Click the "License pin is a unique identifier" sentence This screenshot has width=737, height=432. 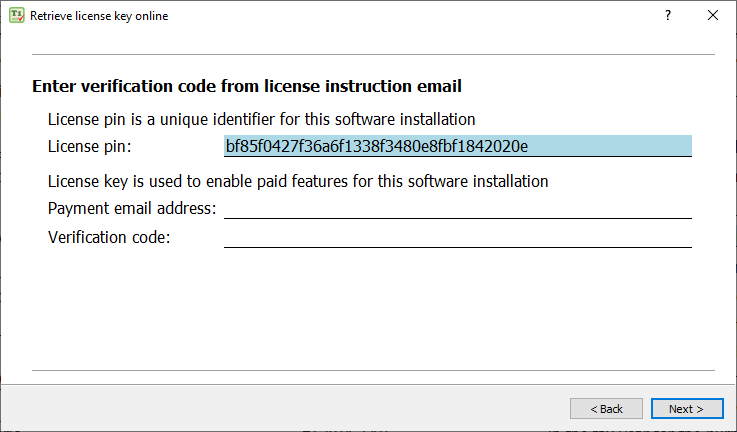tap(261, 118)
